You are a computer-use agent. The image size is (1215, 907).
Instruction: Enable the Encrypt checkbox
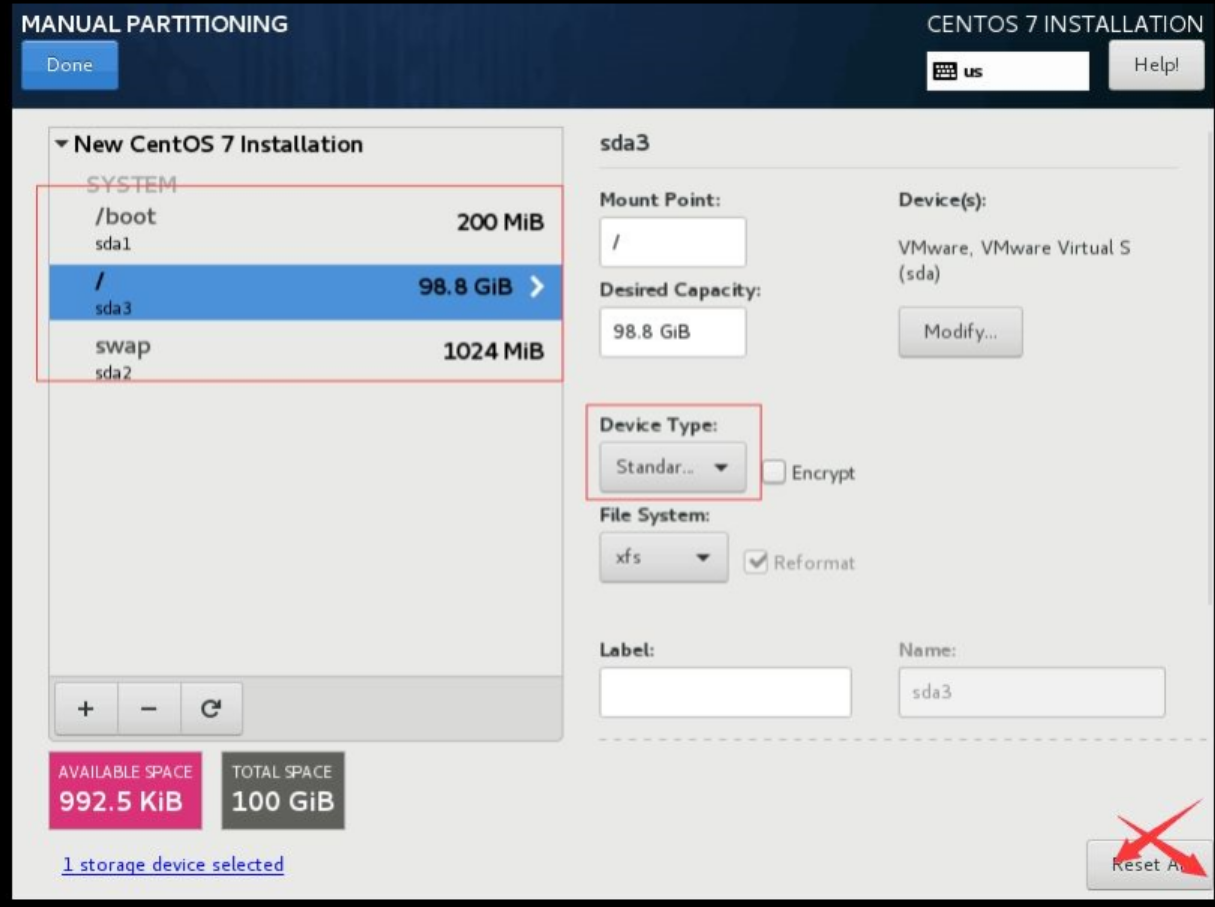774,472
